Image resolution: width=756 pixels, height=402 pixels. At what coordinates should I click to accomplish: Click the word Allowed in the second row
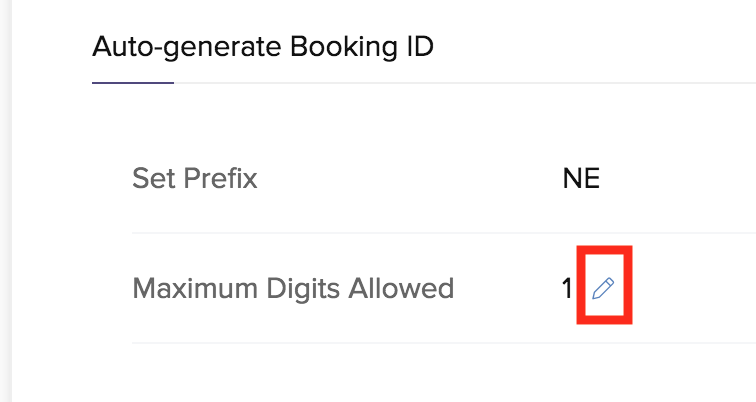401,288
